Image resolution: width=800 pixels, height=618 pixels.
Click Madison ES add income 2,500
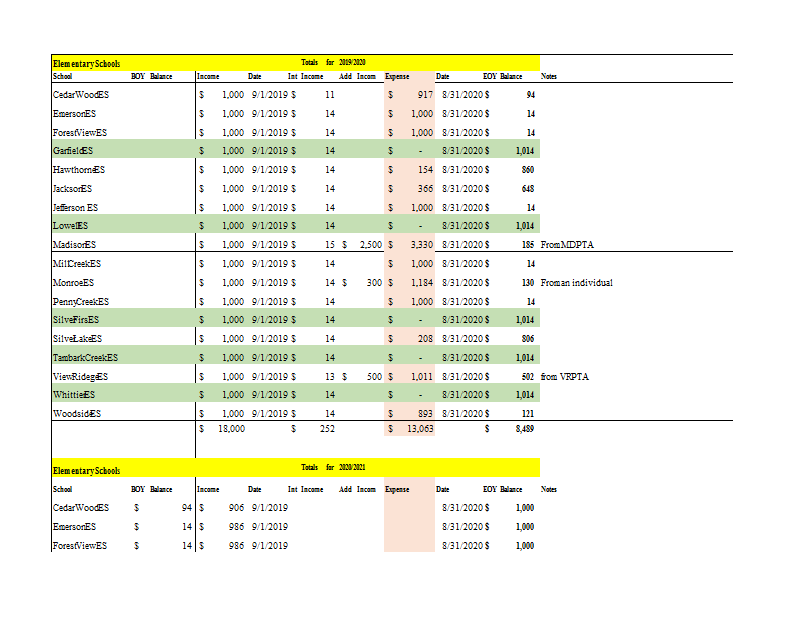pyautogui.click(x=370, y=245)
